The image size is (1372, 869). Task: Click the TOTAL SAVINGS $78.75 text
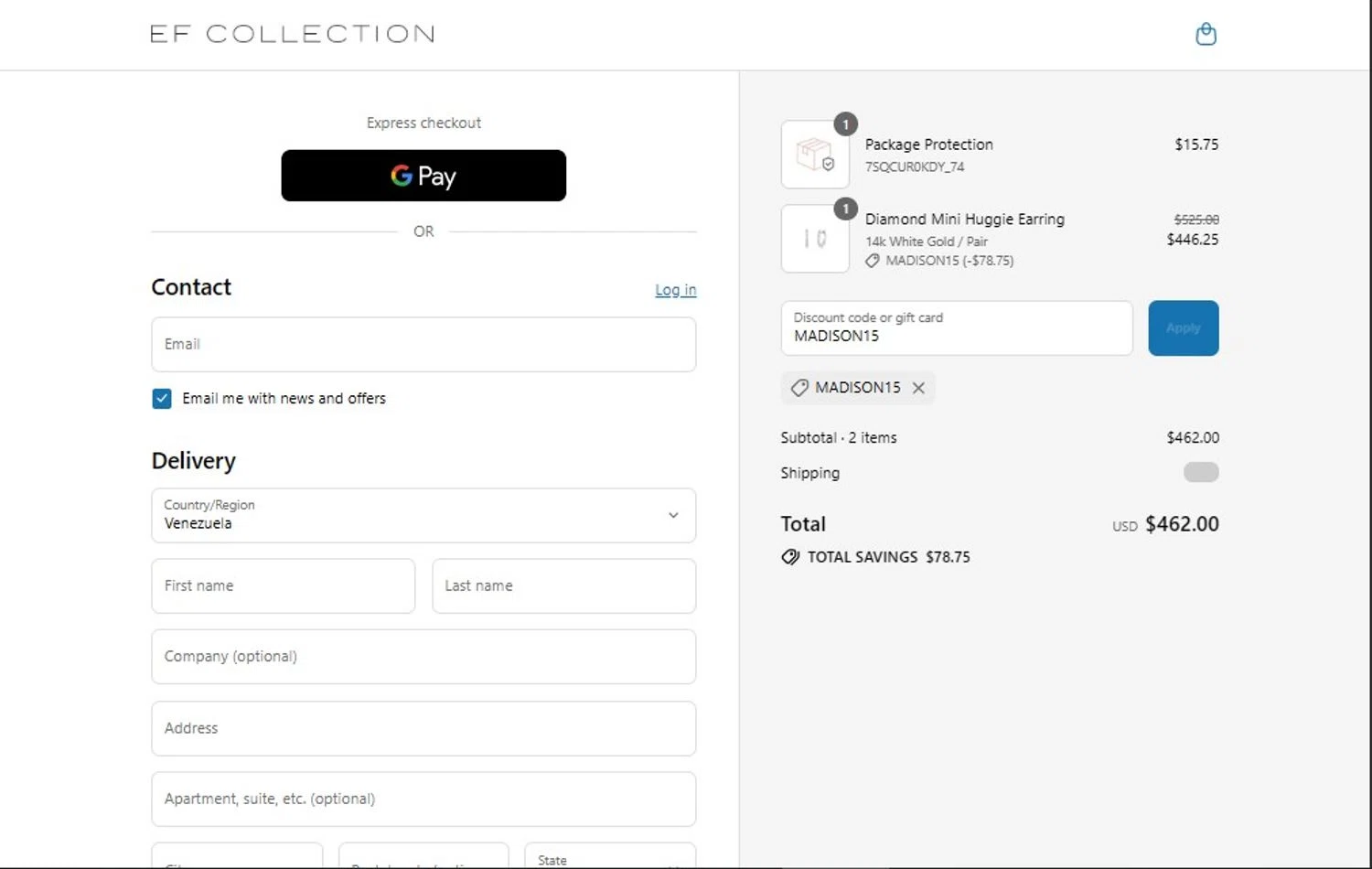coord(889,557)
